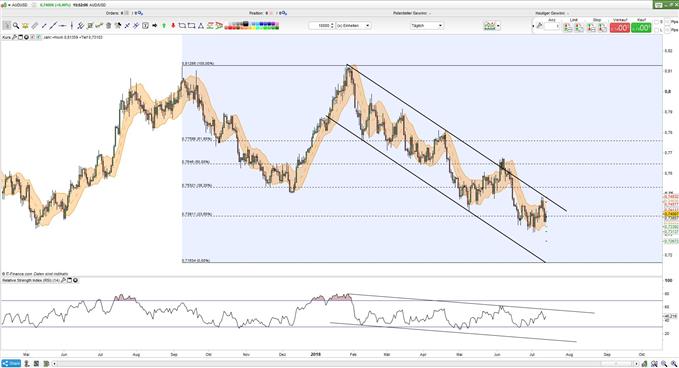Click first Stop order icon
679x368 pixels.
[x=591, y=28]
